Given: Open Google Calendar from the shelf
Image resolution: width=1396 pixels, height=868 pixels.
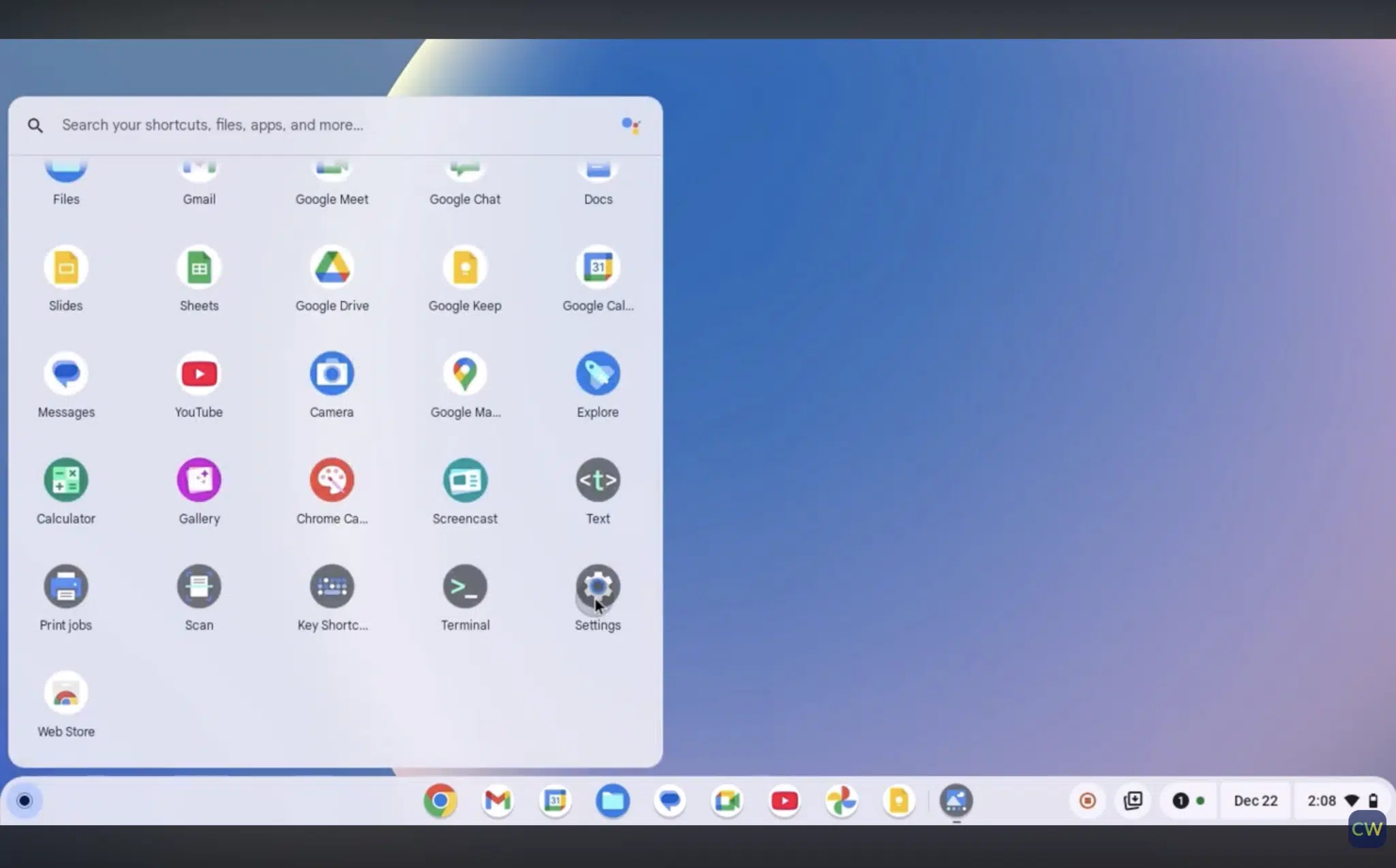Looking at the screenshot, I should (555, 801).
